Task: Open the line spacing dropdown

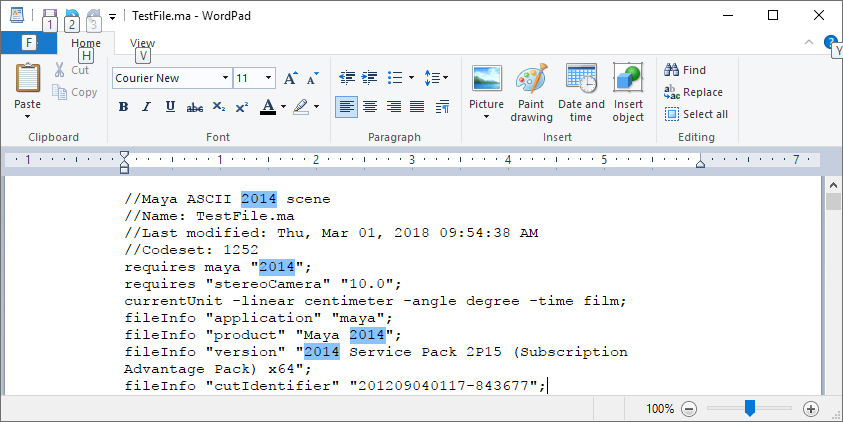Action: 436,78
